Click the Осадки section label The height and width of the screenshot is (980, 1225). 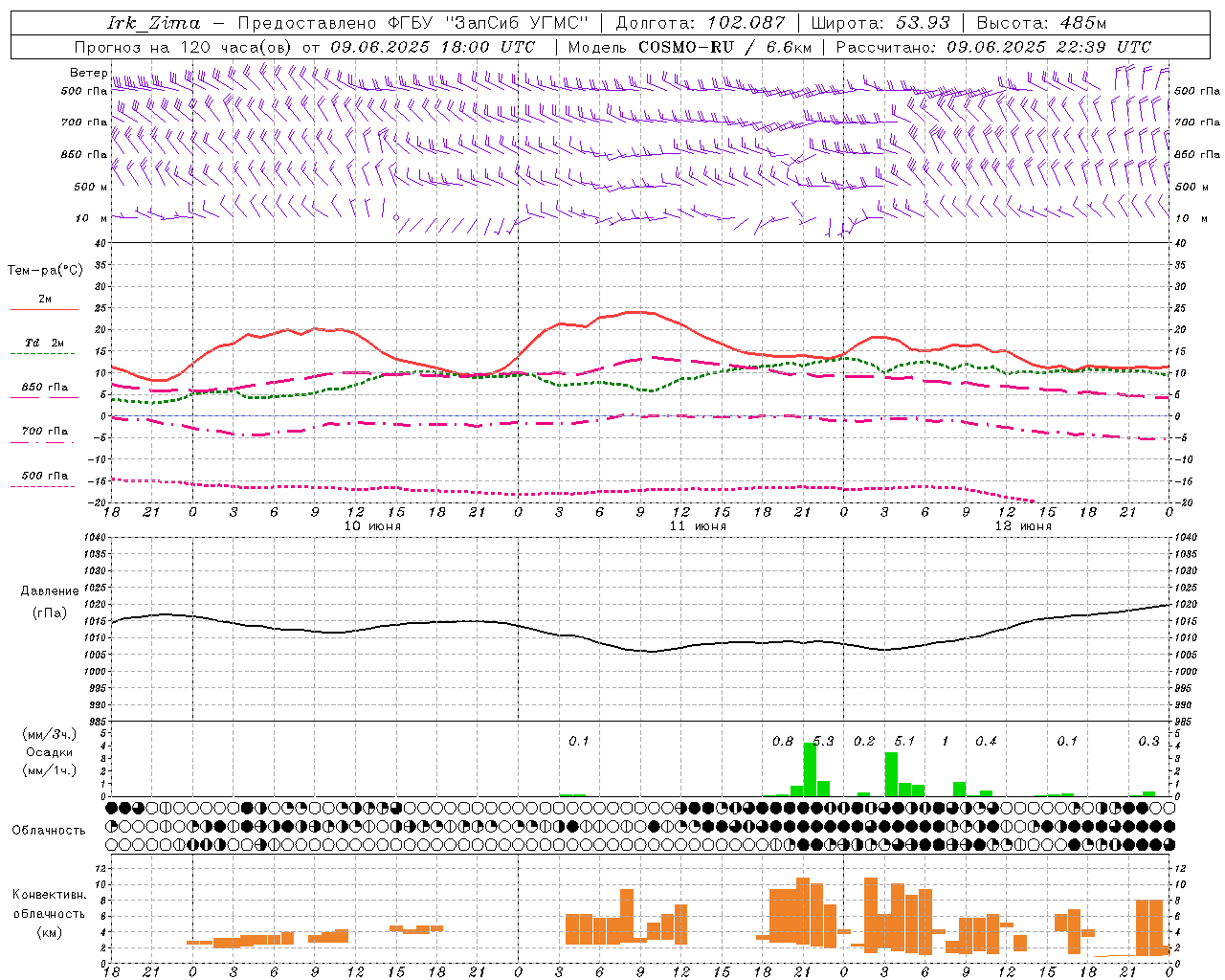tap(50, 752)
